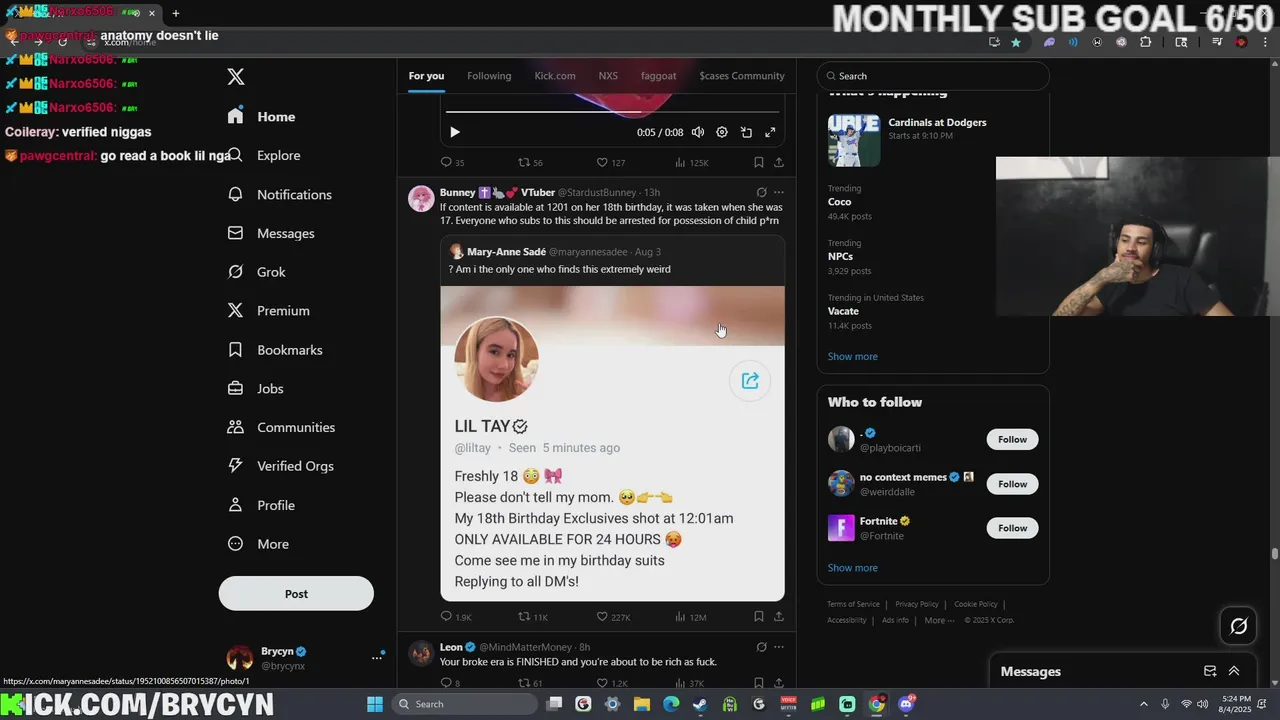
Task: Open the Communities page
Action: (x=282, y=427)
